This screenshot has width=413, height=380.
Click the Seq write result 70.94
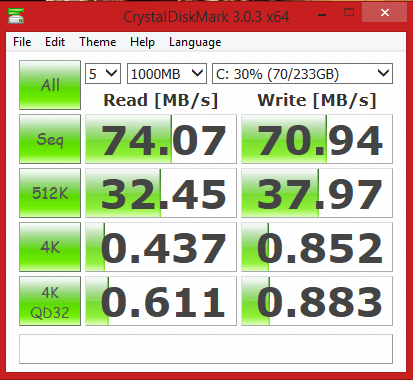coord(317,139)
